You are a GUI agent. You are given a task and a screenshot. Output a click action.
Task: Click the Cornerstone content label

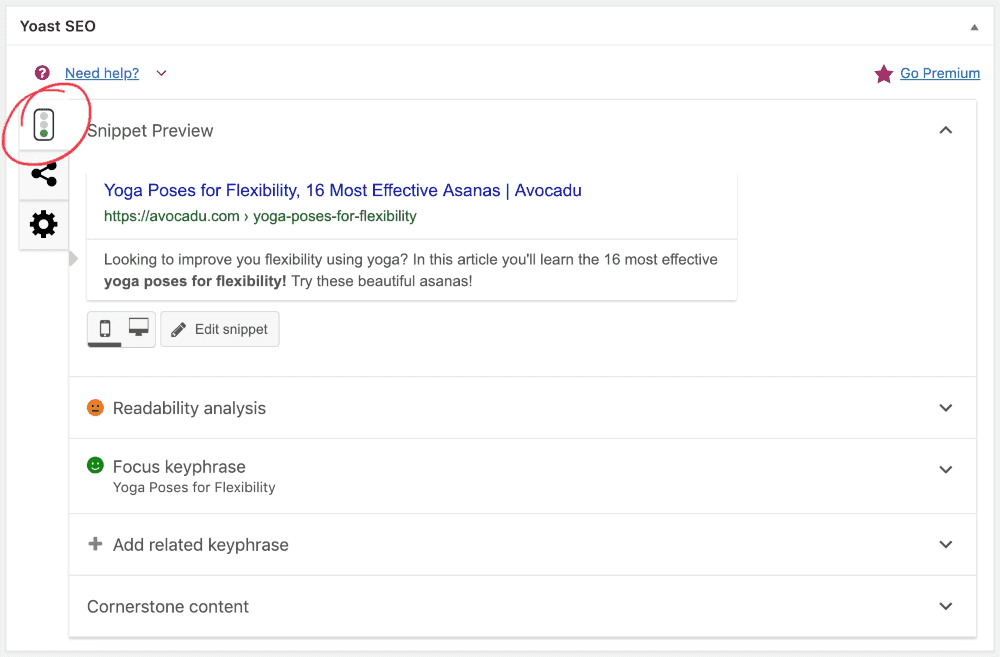click(168, 607)
